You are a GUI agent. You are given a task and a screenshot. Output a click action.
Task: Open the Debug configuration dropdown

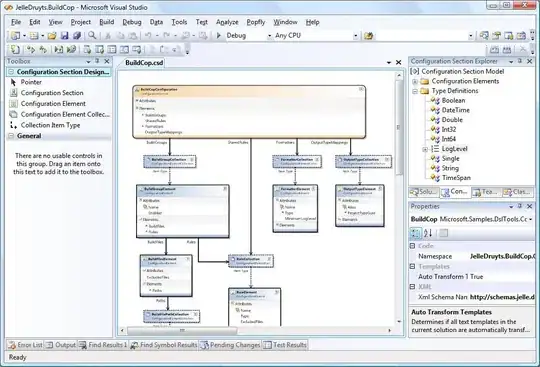click(x=269, y=36)
